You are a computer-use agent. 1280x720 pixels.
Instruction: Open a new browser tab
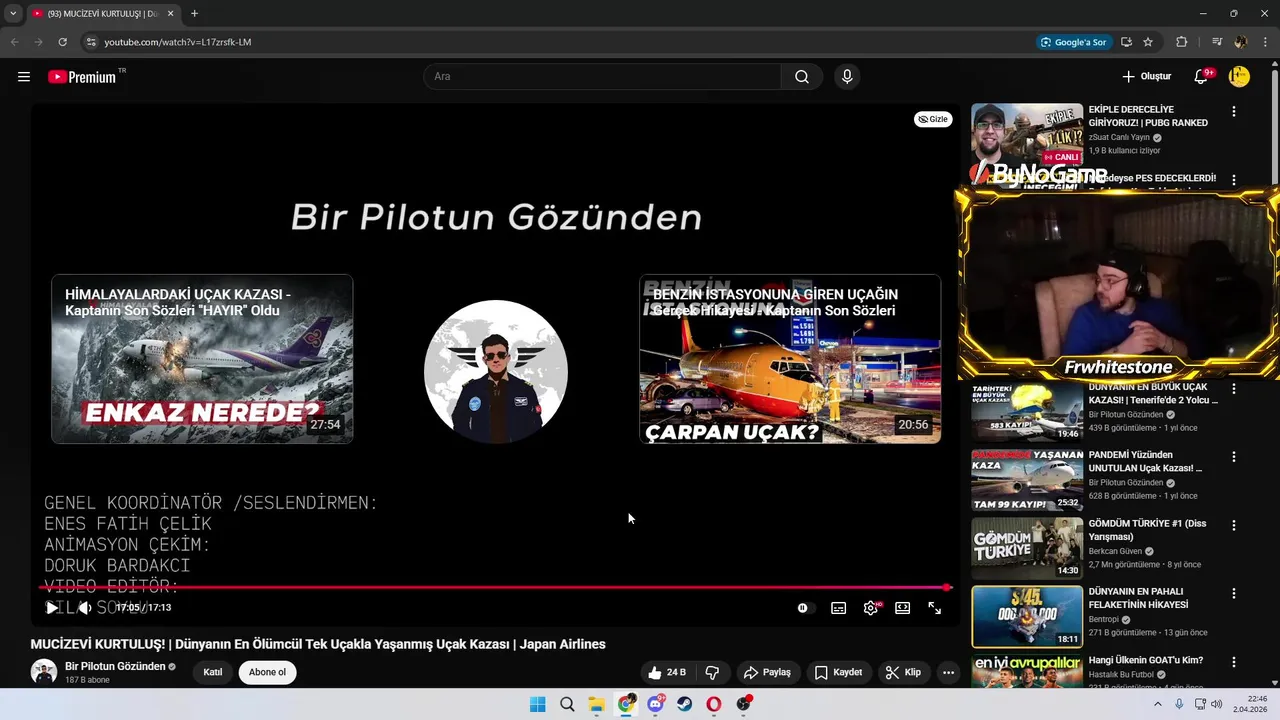[194, 13]
